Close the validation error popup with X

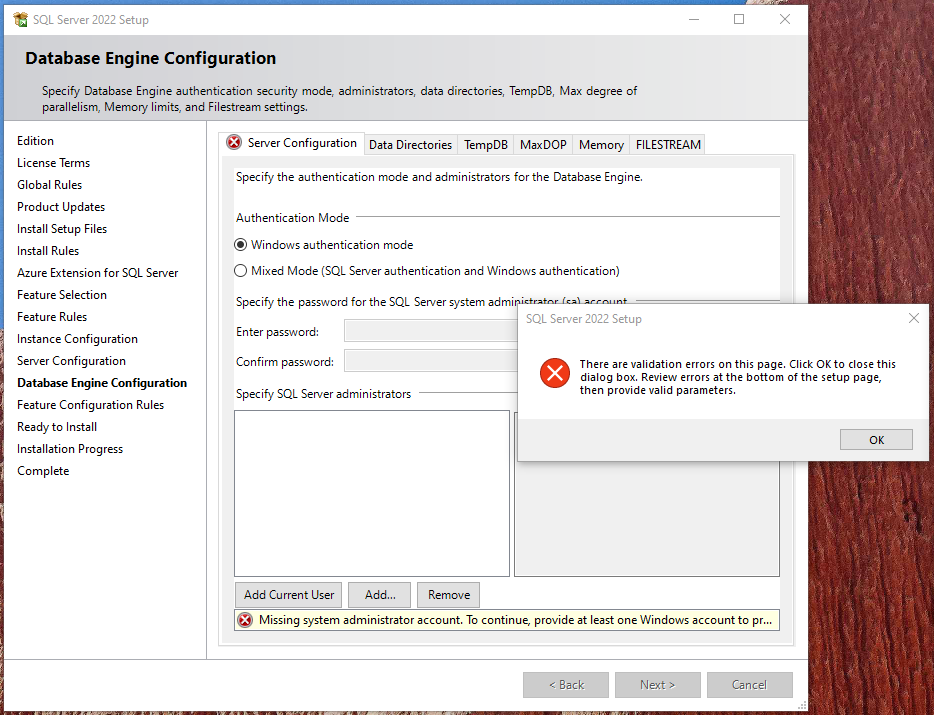click(913, 319)
